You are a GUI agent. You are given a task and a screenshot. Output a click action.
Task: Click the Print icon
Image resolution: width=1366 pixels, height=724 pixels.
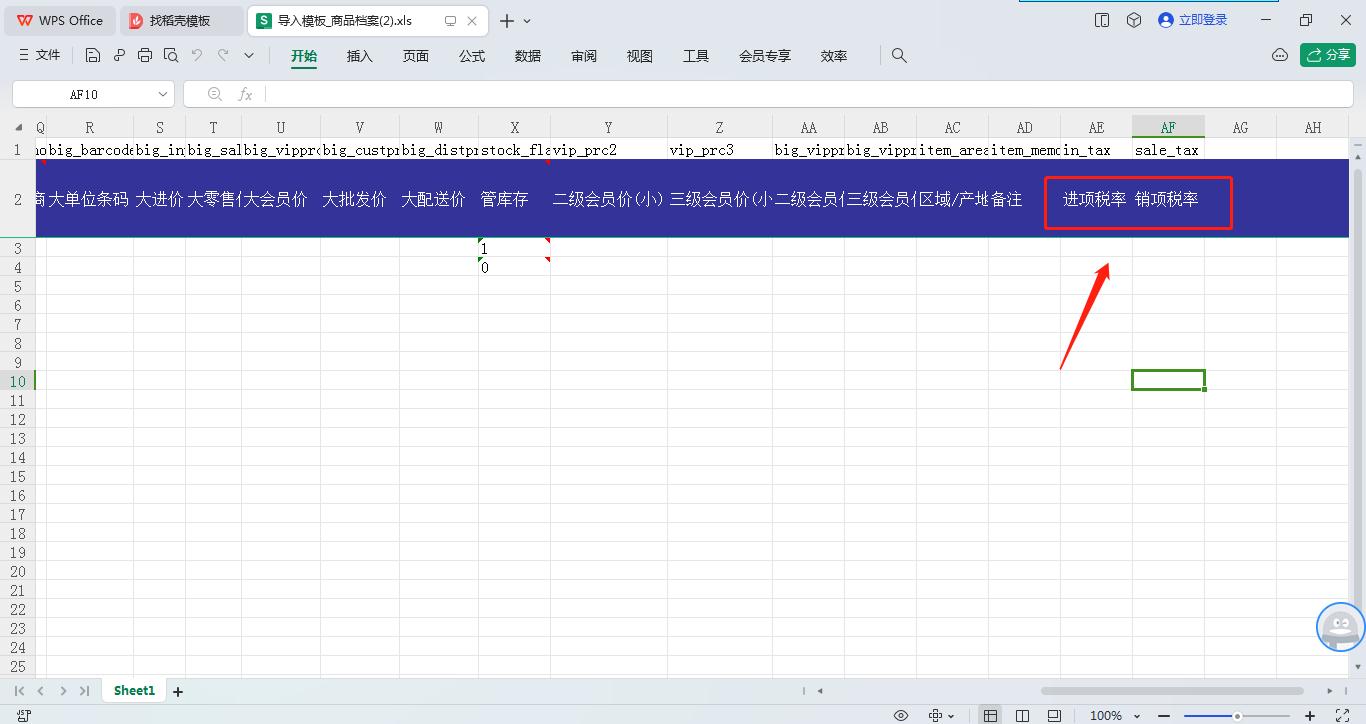pyautogui.click(x=145, y=56)
